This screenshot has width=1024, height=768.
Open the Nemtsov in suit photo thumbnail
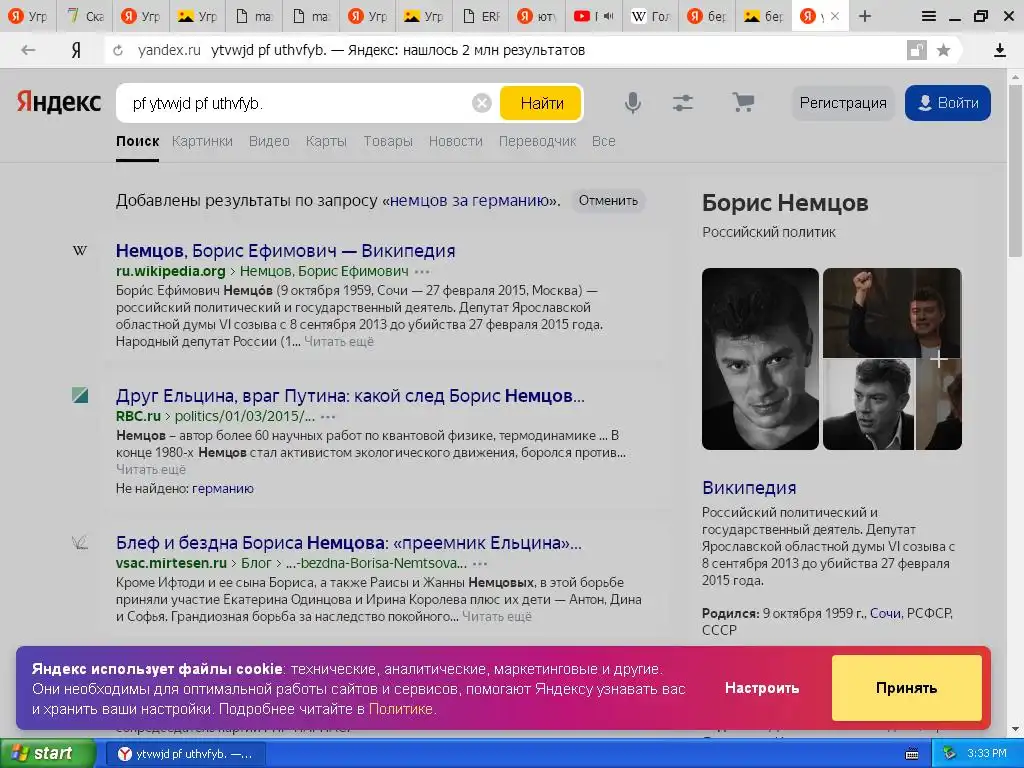tap(868, 404)
